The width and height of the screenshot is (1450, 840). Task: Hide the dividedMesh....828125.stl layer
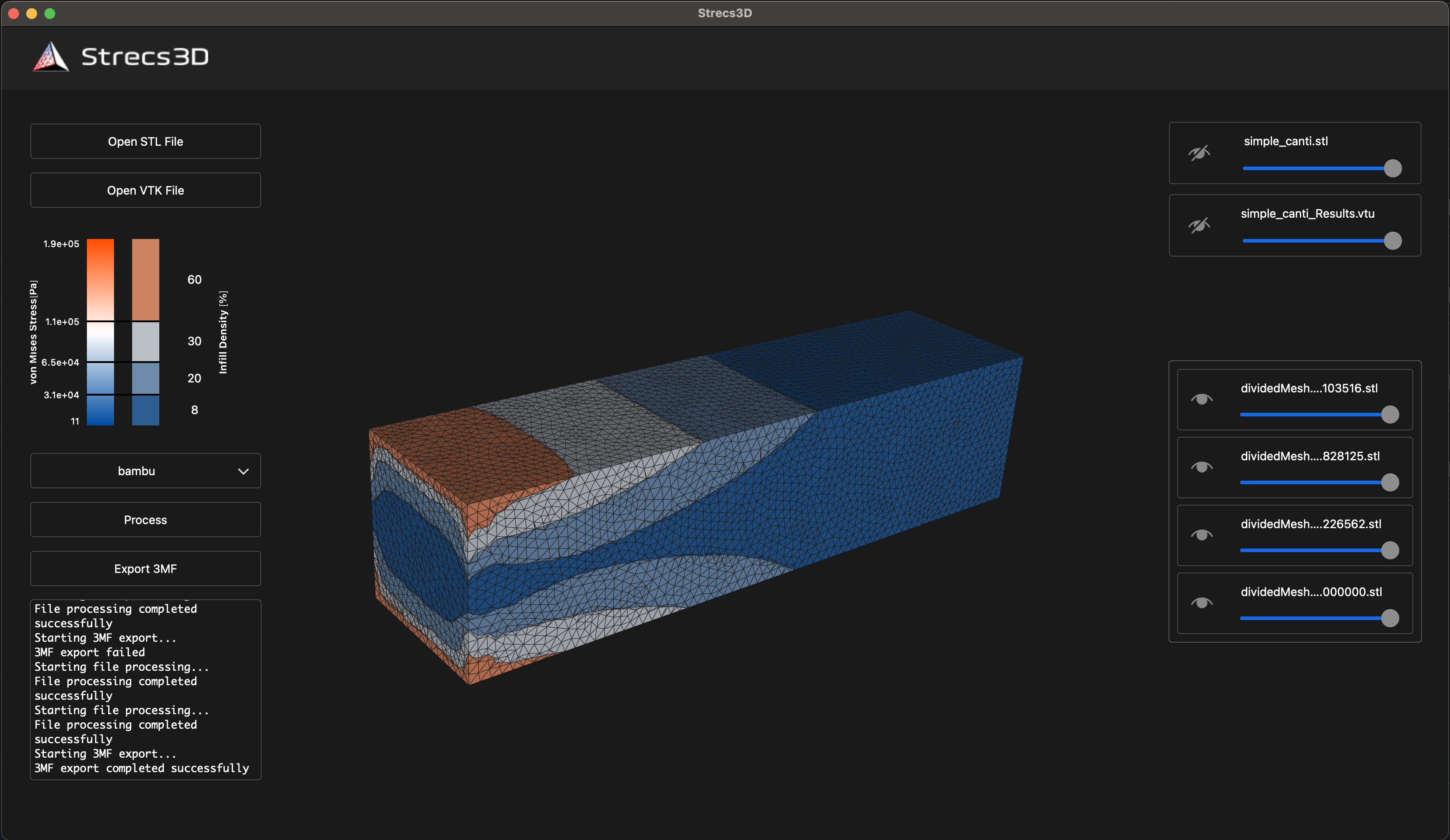pos(1202,467)
